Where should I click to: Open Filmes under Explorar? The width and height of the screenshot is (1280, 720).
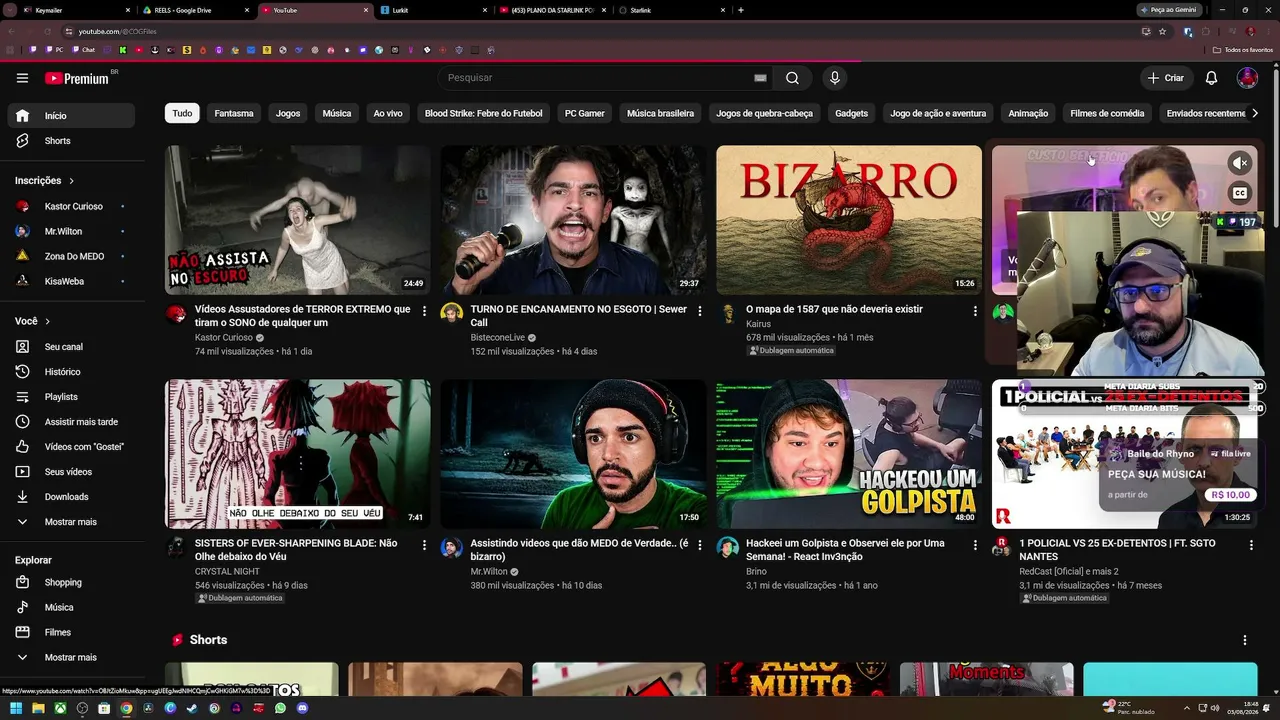click(70, 633)
